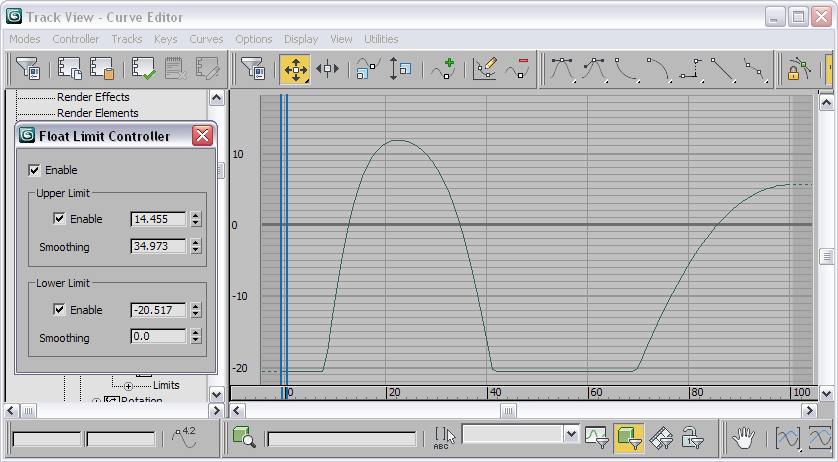Set tangents to Linear
Screen dimensions: 838x462
(723, 69)
